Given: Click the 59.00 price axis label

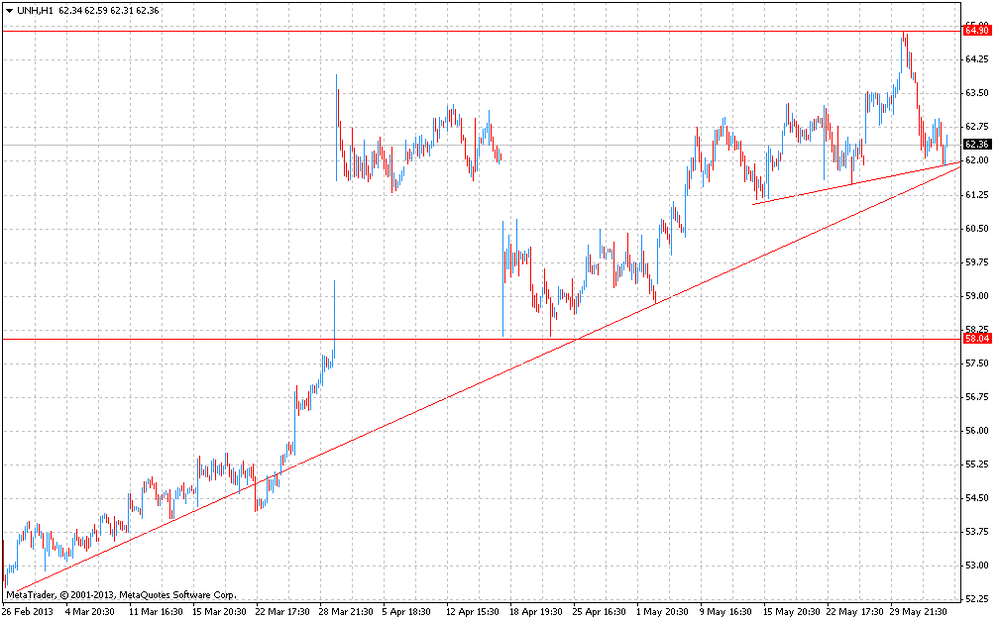Looking at the screenshot, I should coord(976,296).
